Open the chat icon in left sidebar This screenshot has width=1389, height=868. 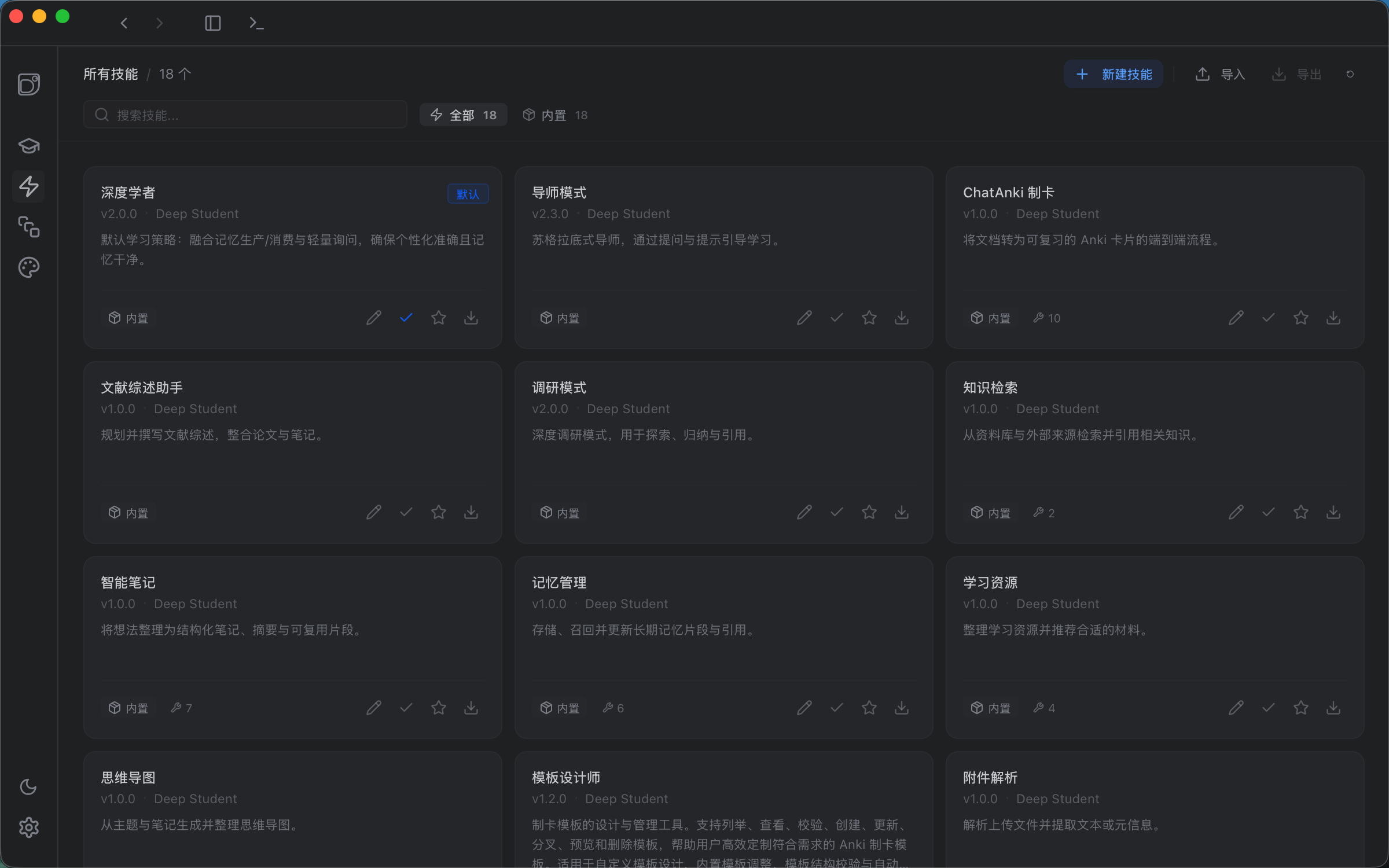pos(29,84)
